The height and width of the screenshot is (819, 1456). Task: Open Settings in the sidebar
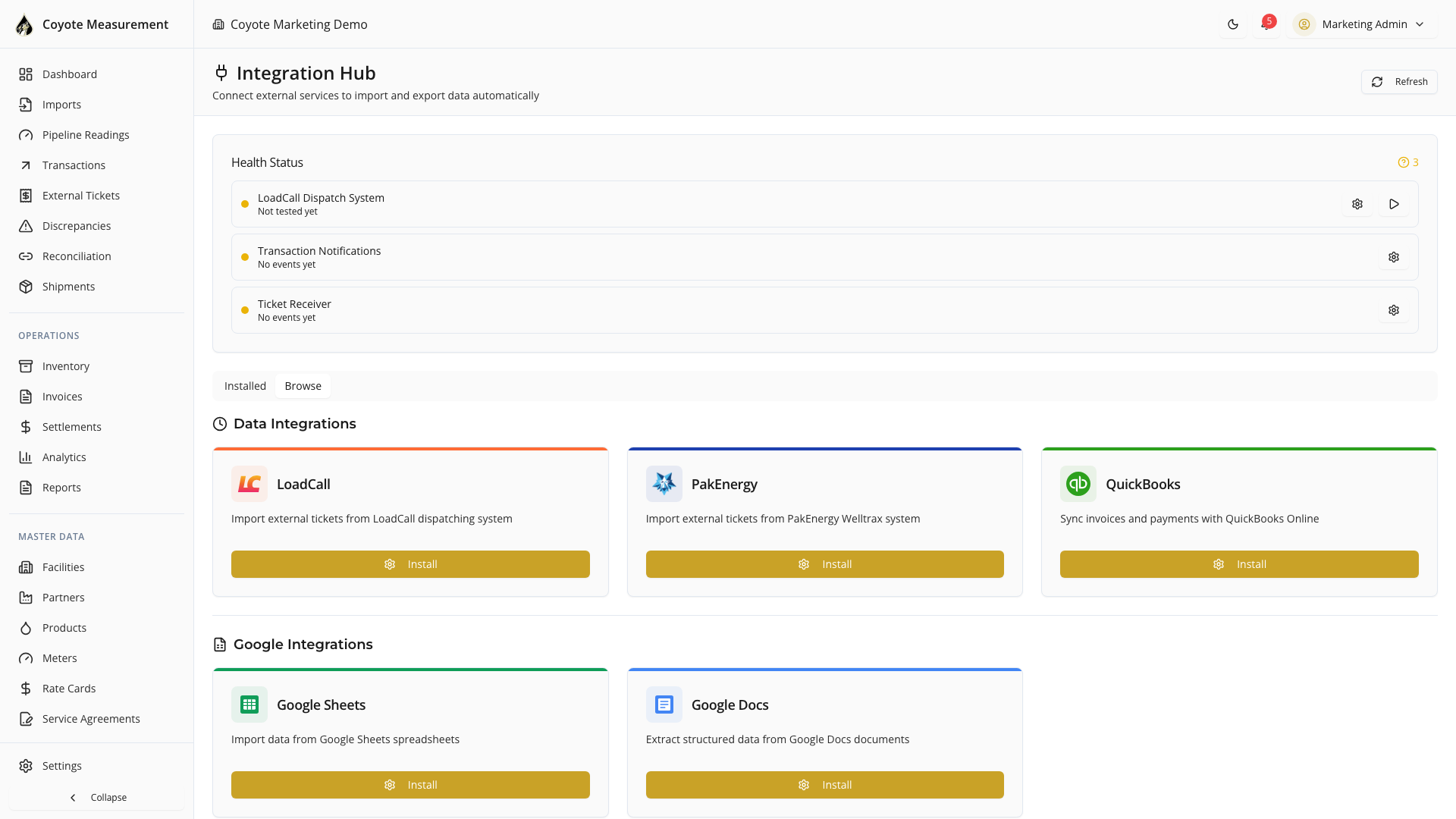click(61, 766)
